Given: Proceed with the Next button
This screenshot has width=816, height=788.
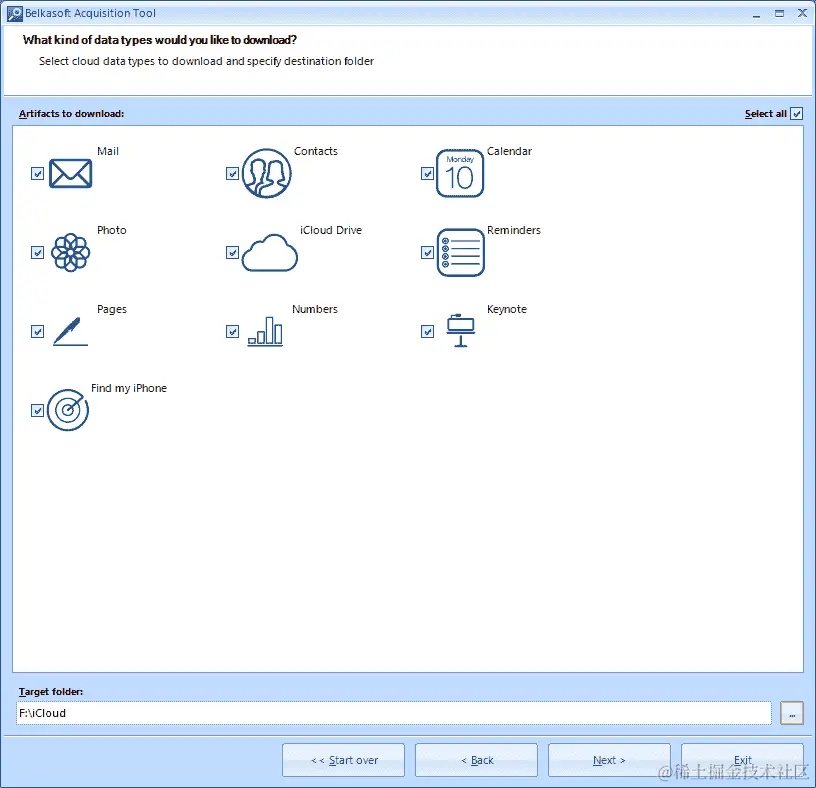Looking at the screenshot, I should (609, 760).
